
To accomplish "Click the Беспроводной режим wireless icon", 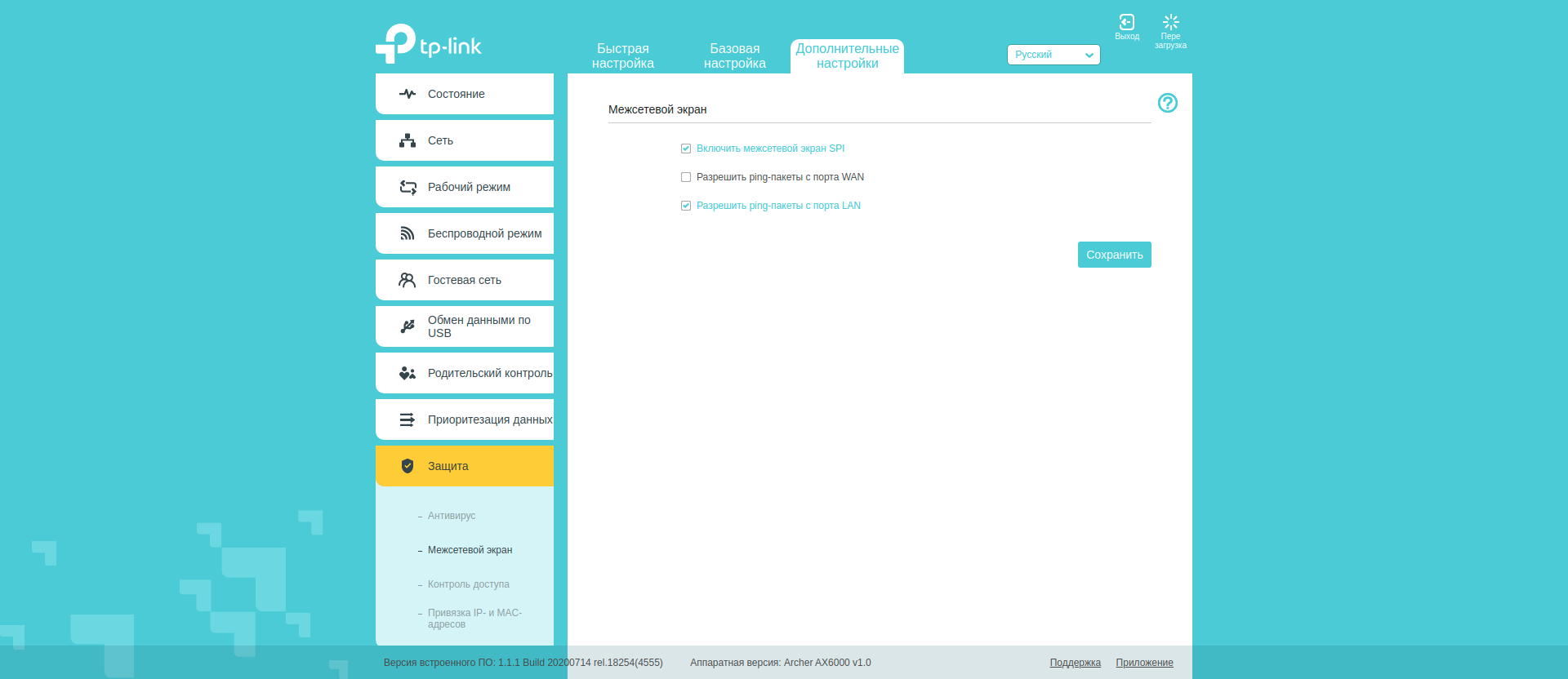I will point(408,233).
